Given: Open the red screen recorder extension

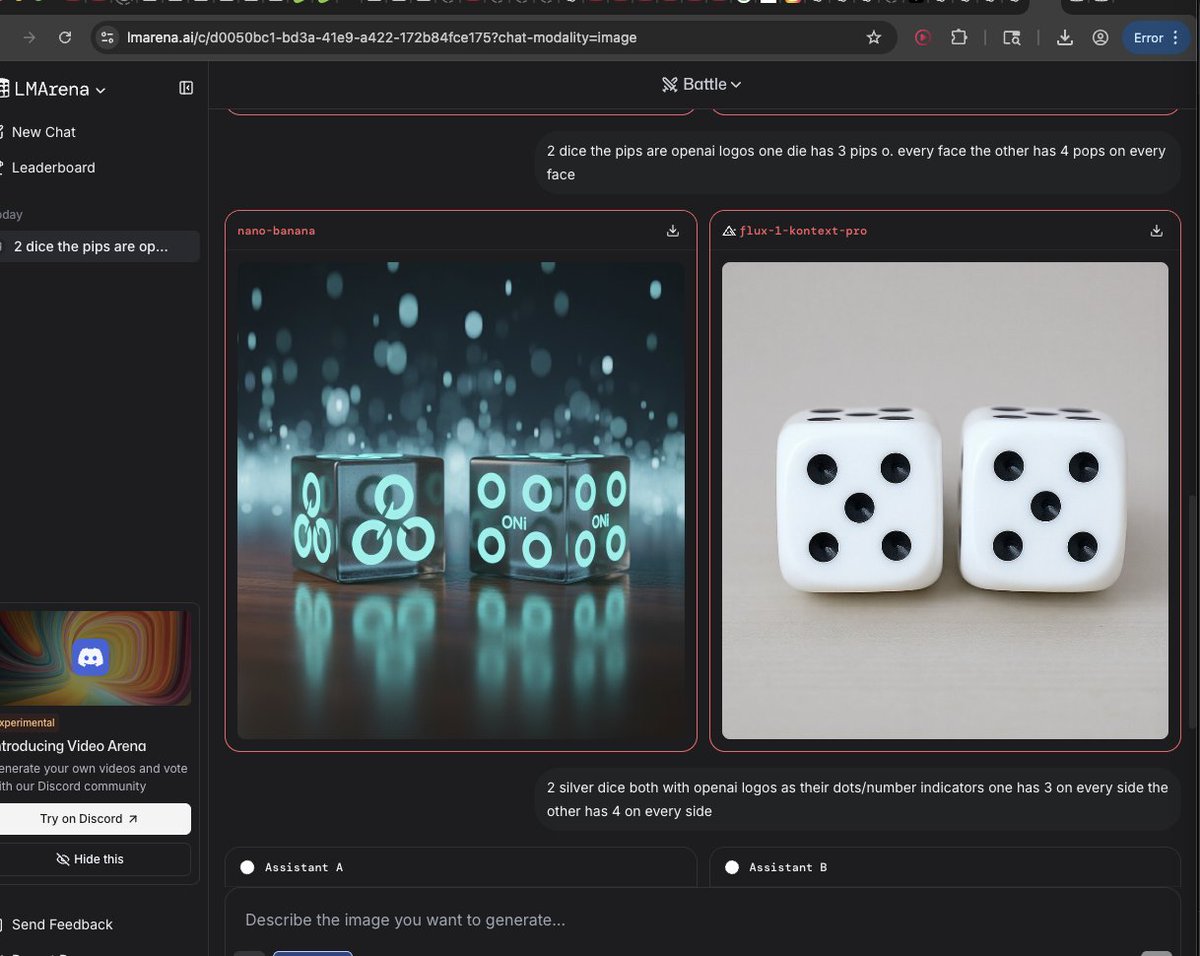Looking at the screenshot, I should [922, 37].
